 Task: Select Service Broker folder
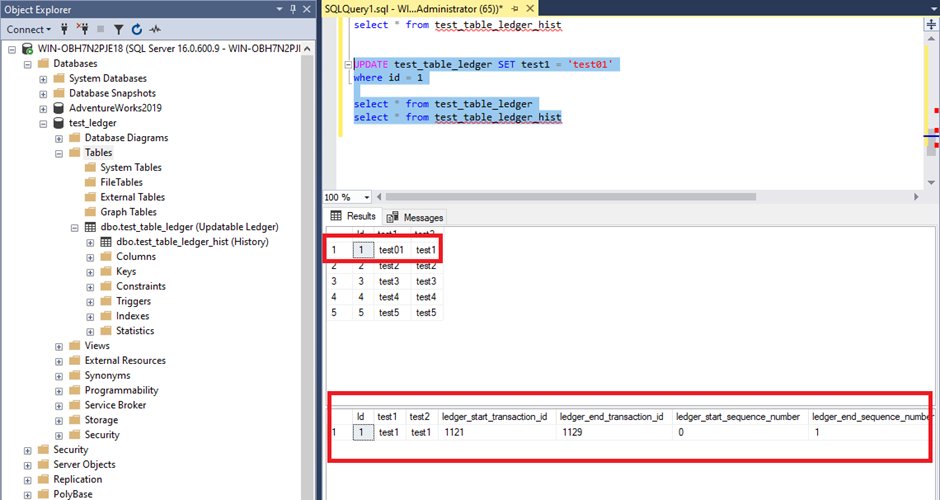[x=108, y=405]
